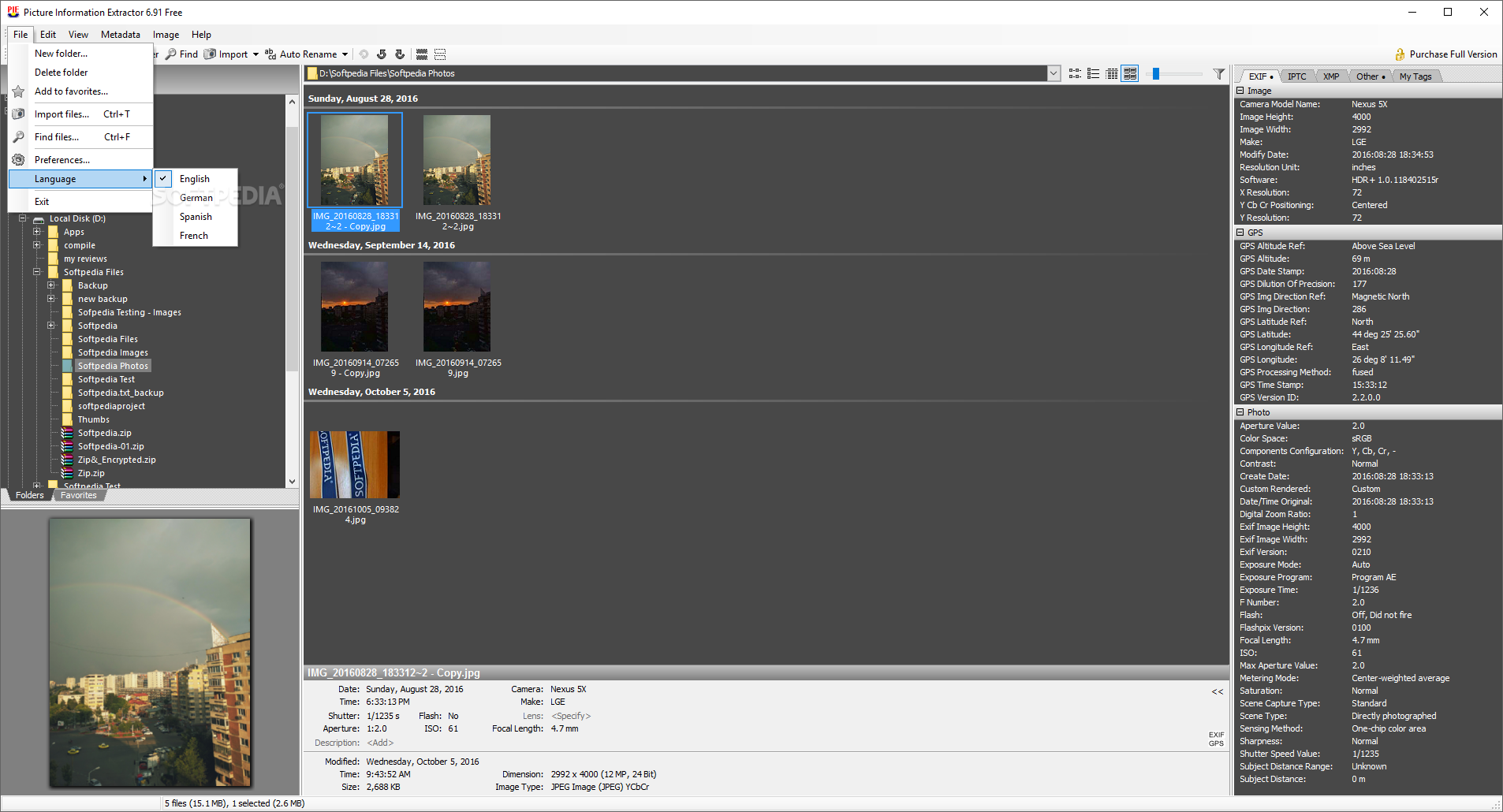Rotate image counter-clockwise using toolbar icon

point(382,54)
